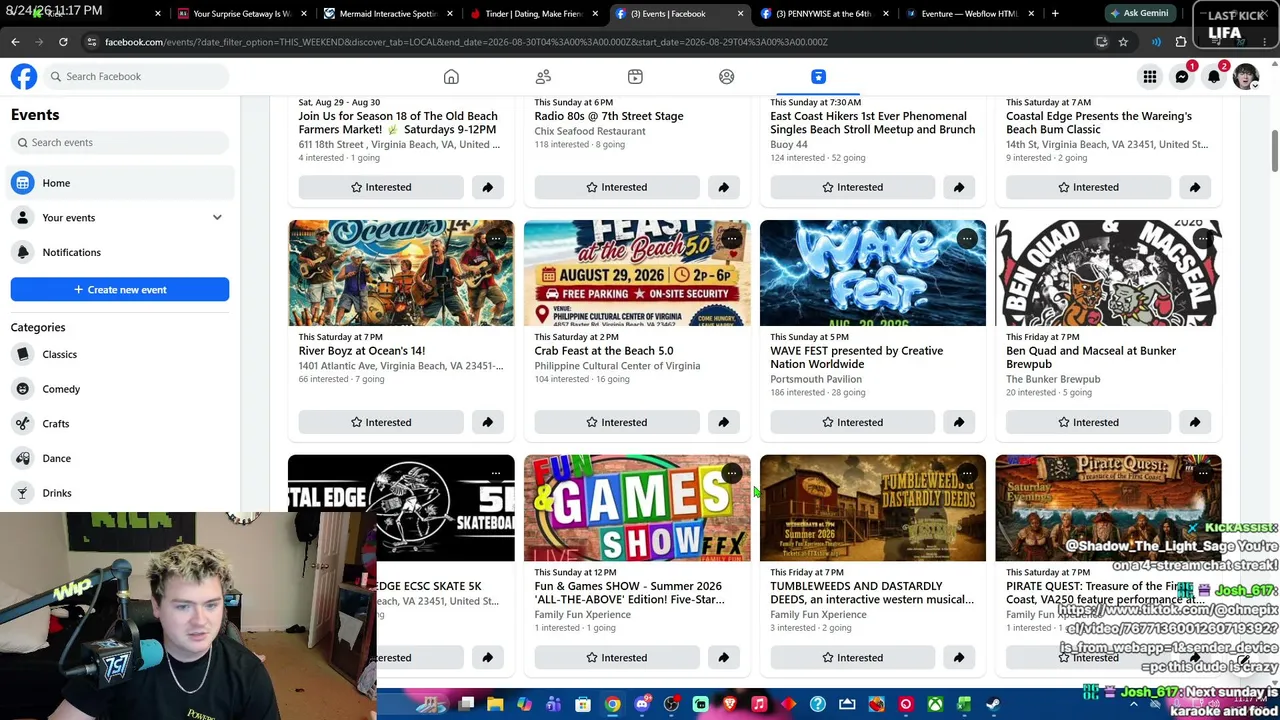
Task: Go to Facebook Home feed icon
Action: pyautogui.click(x=451, y=77)
